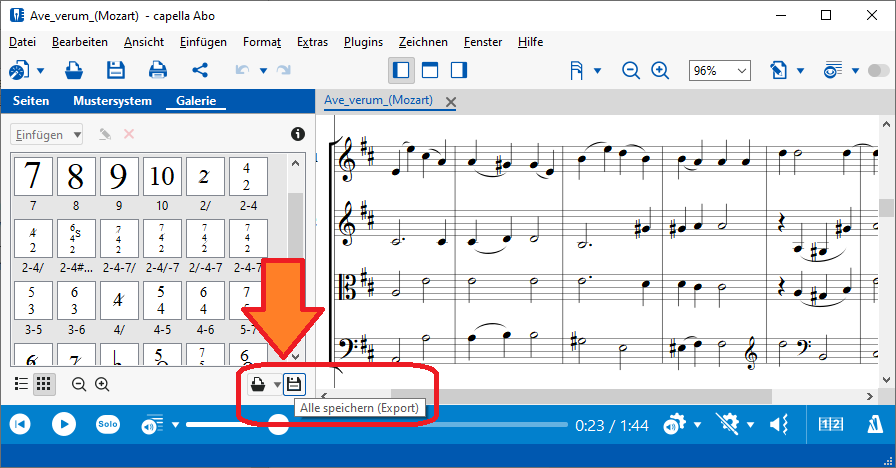
Task: Open the playback sound settings gear
Action: [675, 425]
